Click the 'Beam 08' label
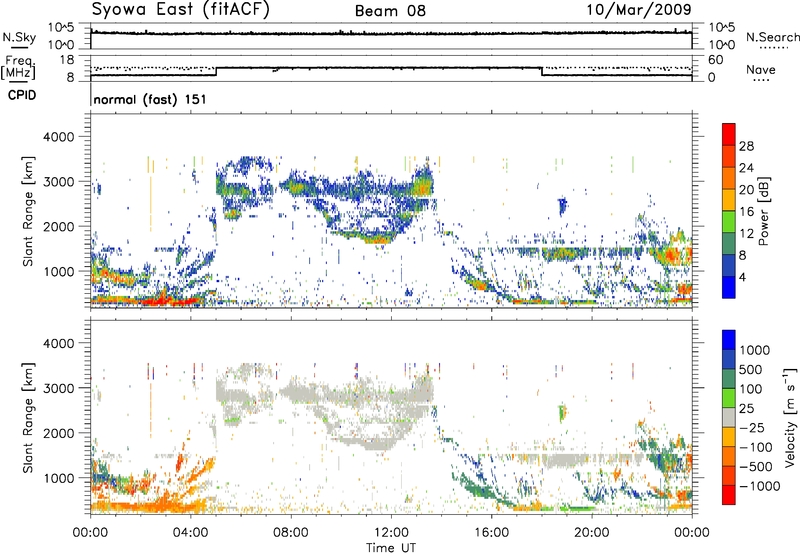 pos(390,11)
